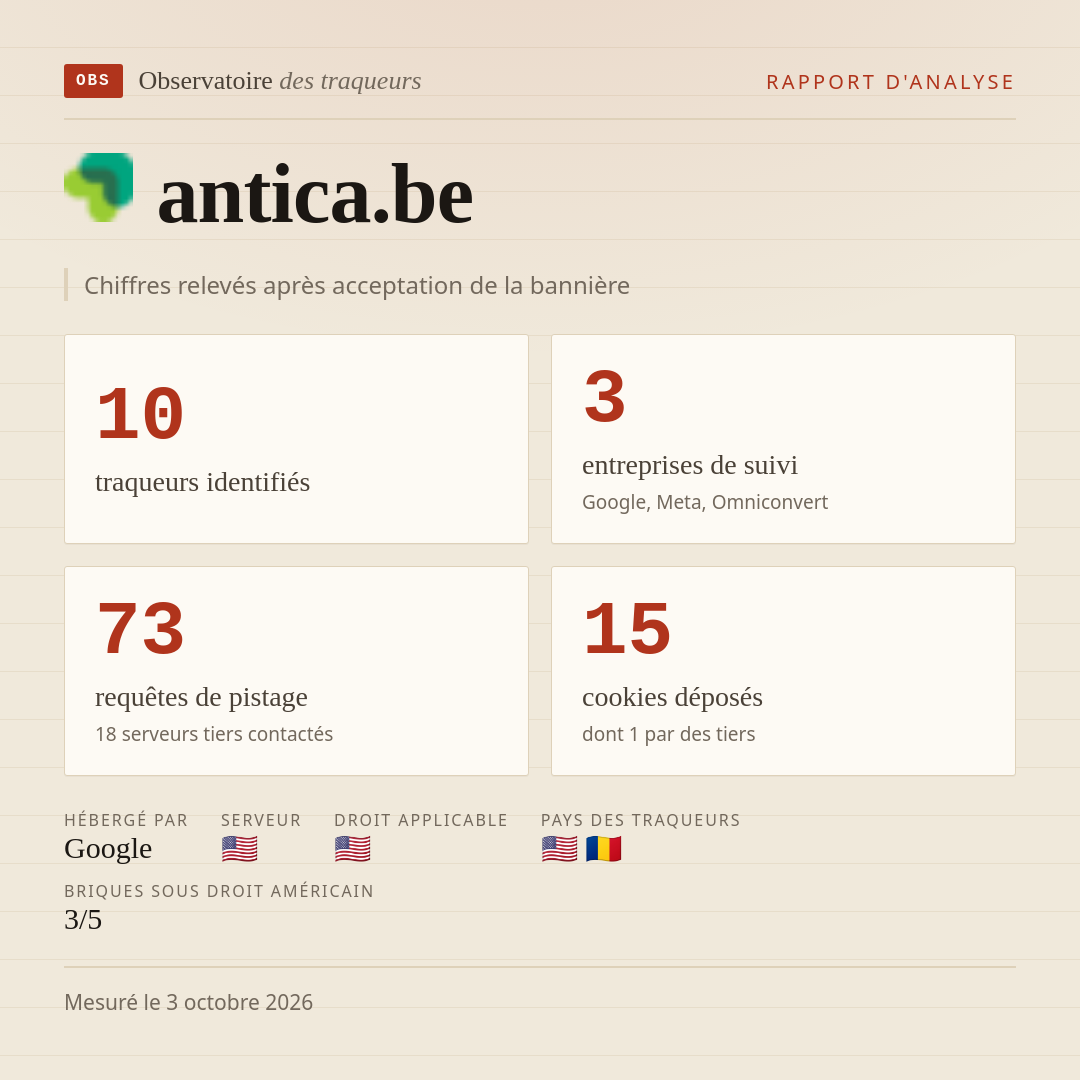Click the number 73 requêtes figure

[x=140, y=630]
